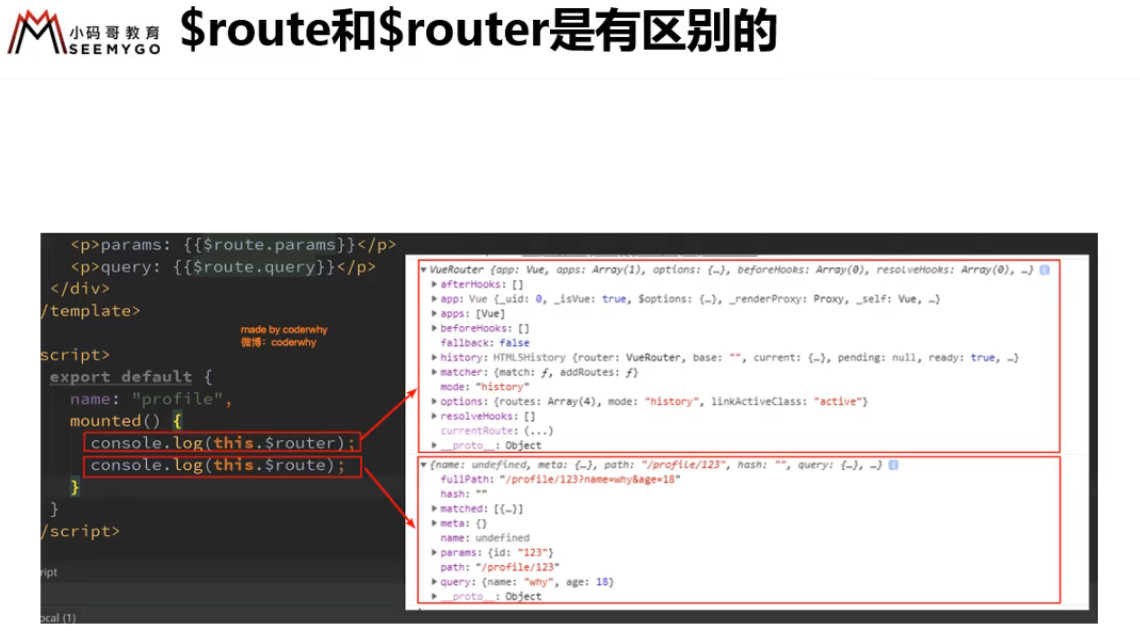Image resolution: width=1140 pixels, height=631 pixels.
Task: Click the coderwhy watermark text
Action: [284, 336]
